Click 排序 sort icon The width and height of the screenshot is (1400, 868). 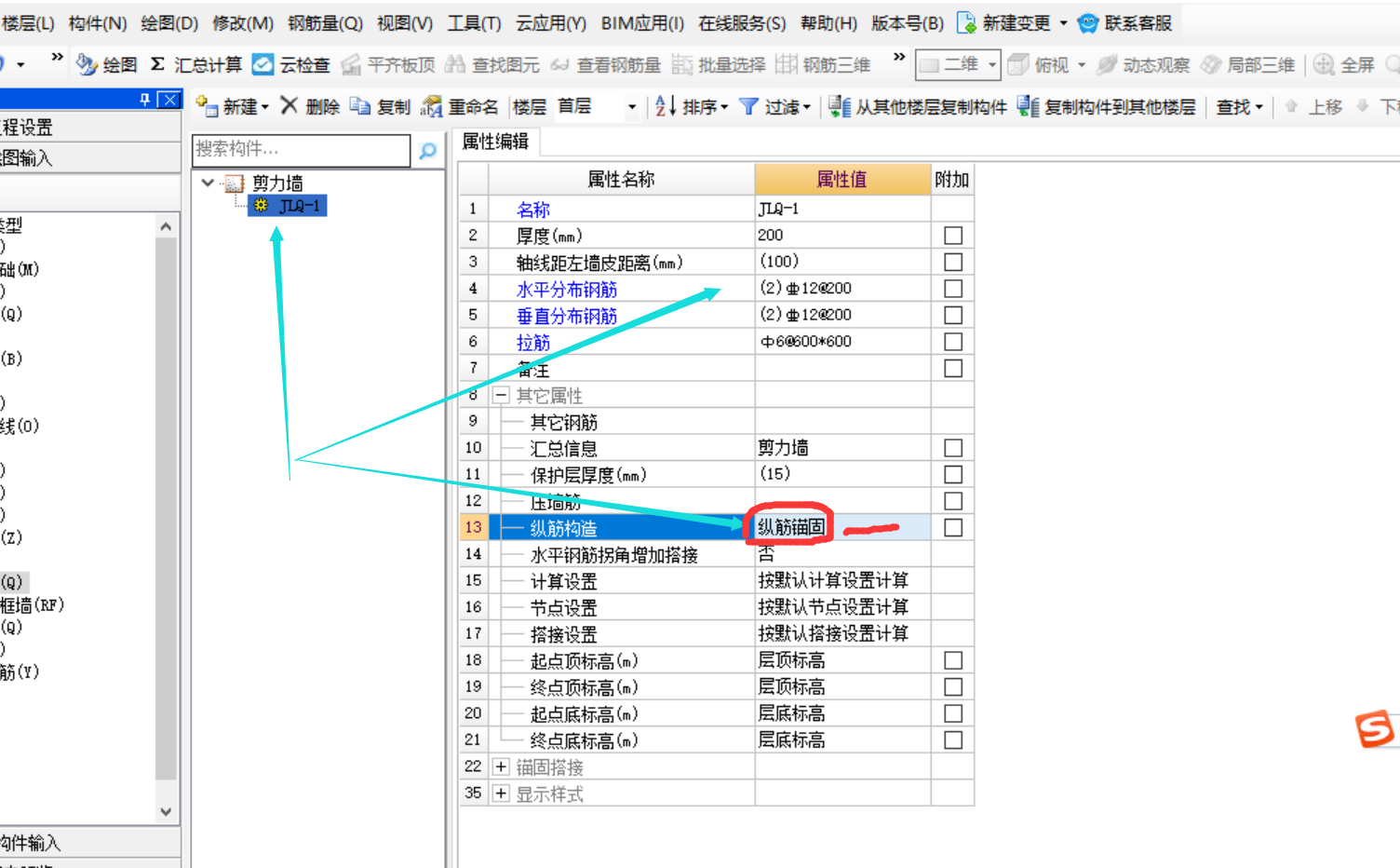point(665,106)
